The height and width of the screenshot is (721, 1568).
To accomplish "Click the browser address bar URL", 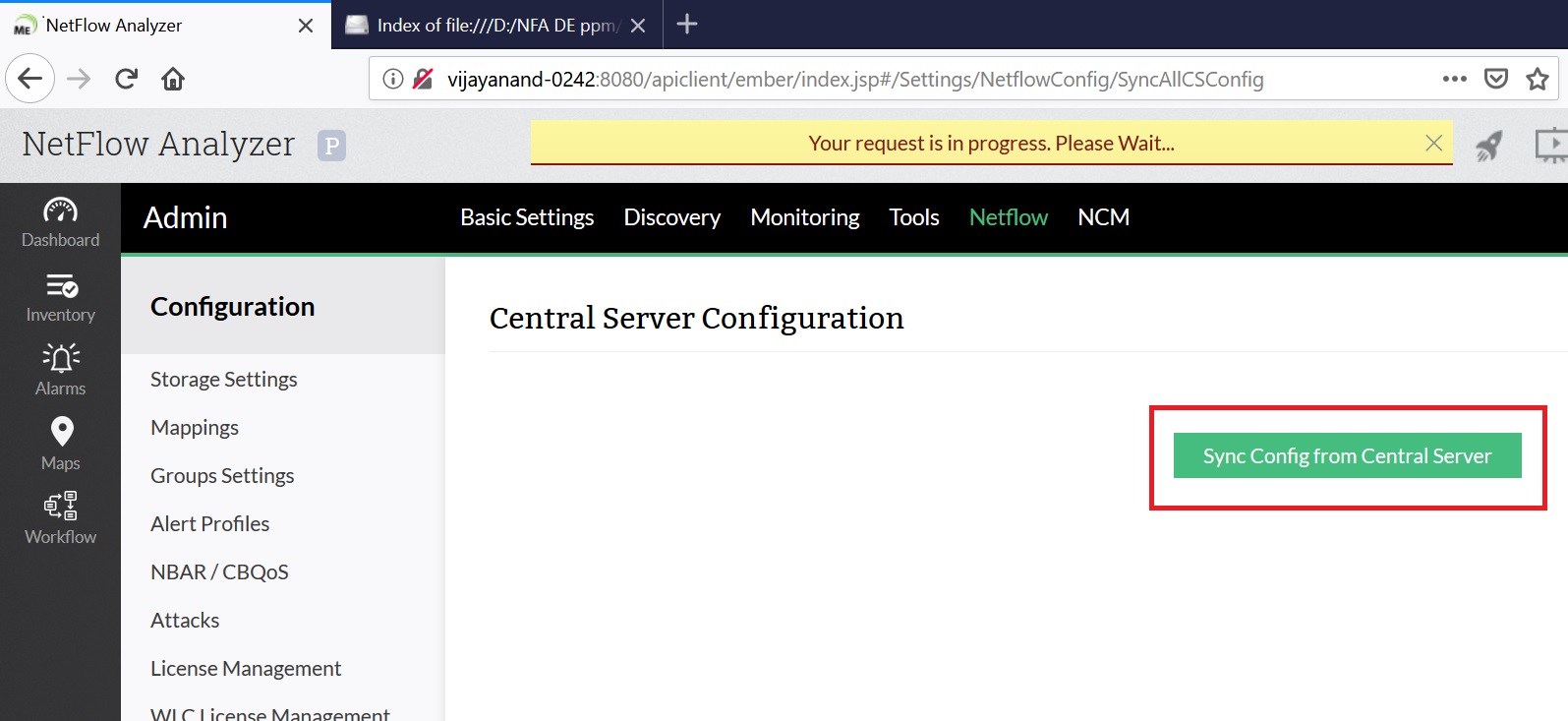I will click(x=855, y=79).
